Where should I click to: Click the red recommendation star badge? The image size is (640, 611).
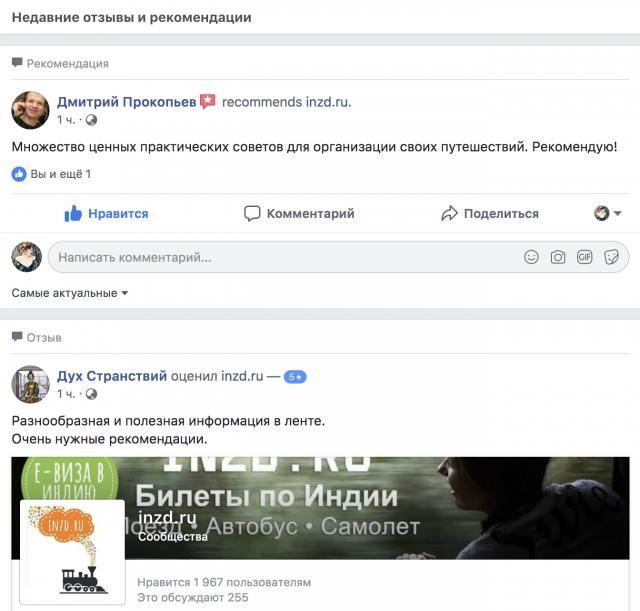(x=208, y=101)
